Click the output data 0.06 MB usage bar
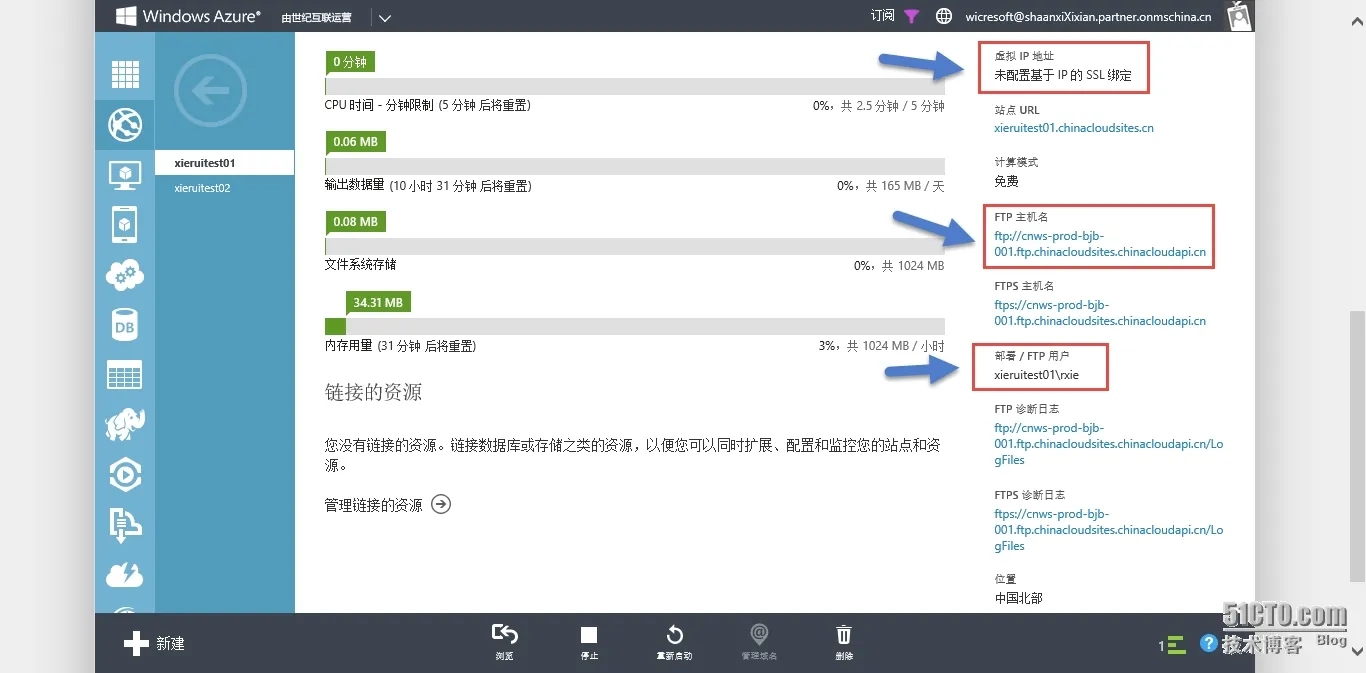 (635, 166)
